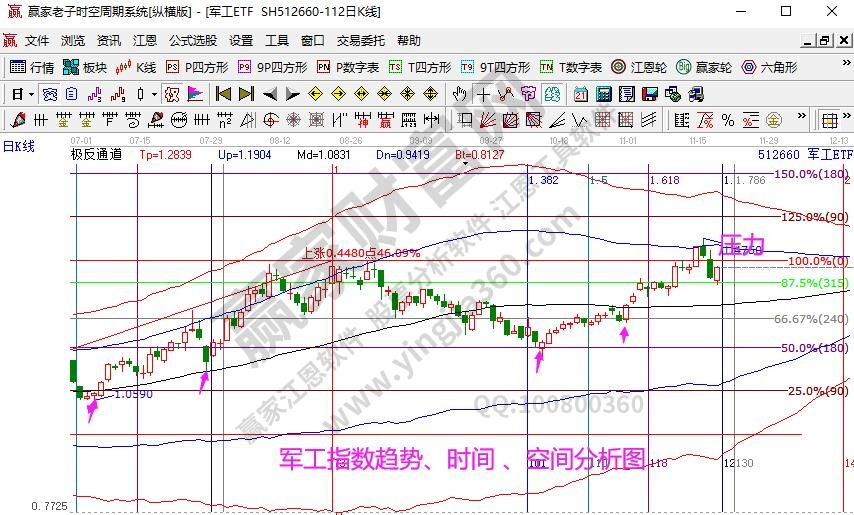Image resolution: width=854 pixels, height=515 pixels.
Task: Jump to first bar with skip-back arrow
Action: (223, 94)
